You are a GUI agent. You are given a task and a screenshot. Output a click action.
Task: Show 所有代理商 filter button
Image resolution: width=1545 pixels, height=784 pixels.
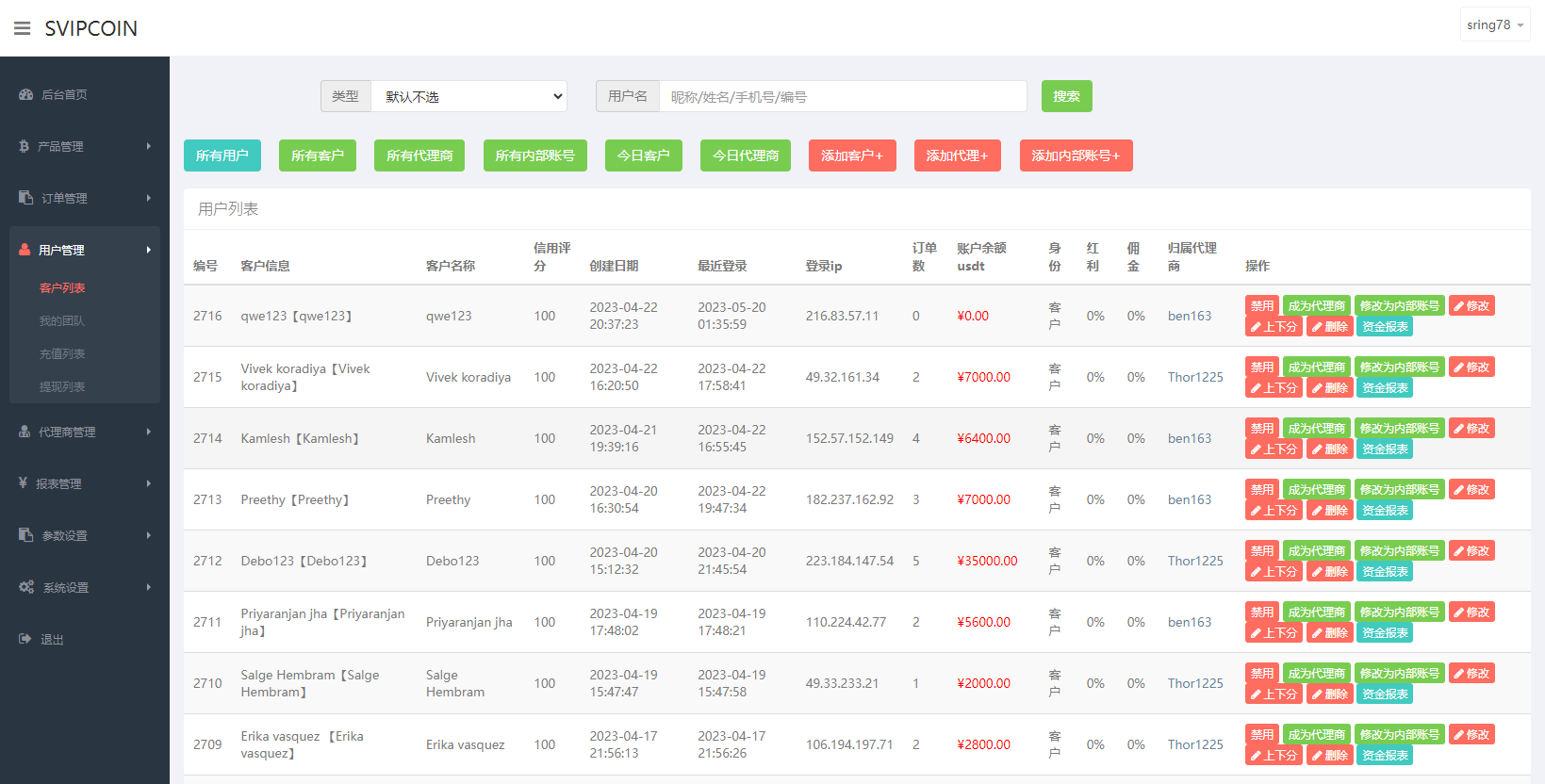point(419,155)
